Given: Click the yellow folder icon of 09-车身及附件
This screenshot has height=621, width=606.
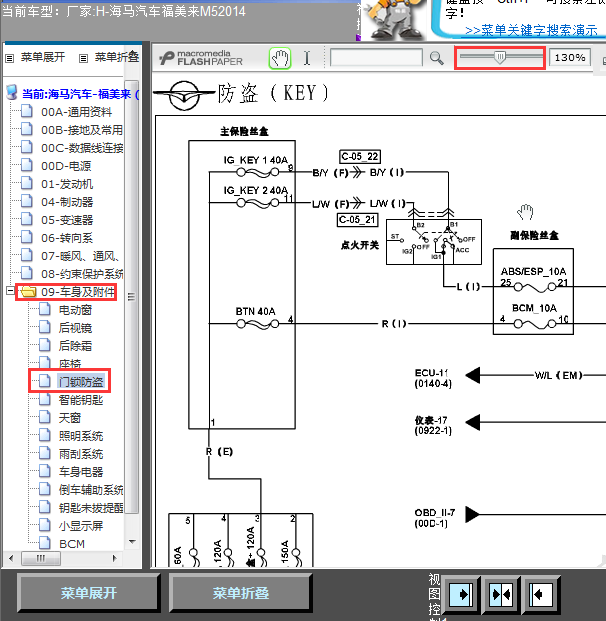Looking at the screenshot, I should pyautogui.click(x=28, y=292).
